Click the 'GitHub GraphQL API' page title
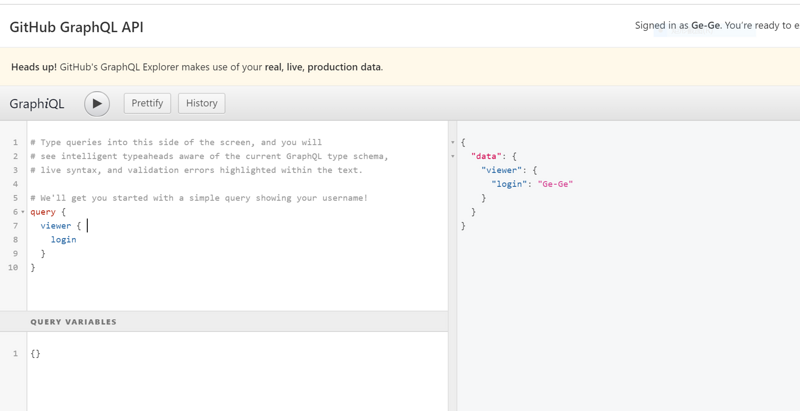This screenshot has height=411, width=800. (x=77, y=27)
